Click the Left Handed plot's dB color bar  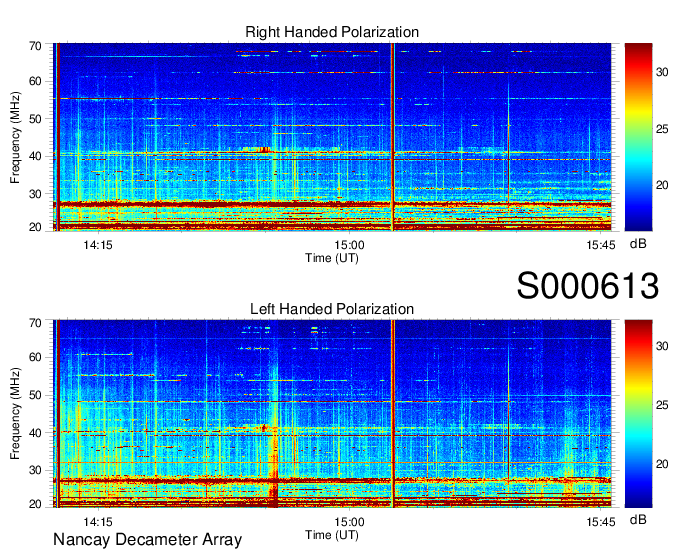pos(638,414)
